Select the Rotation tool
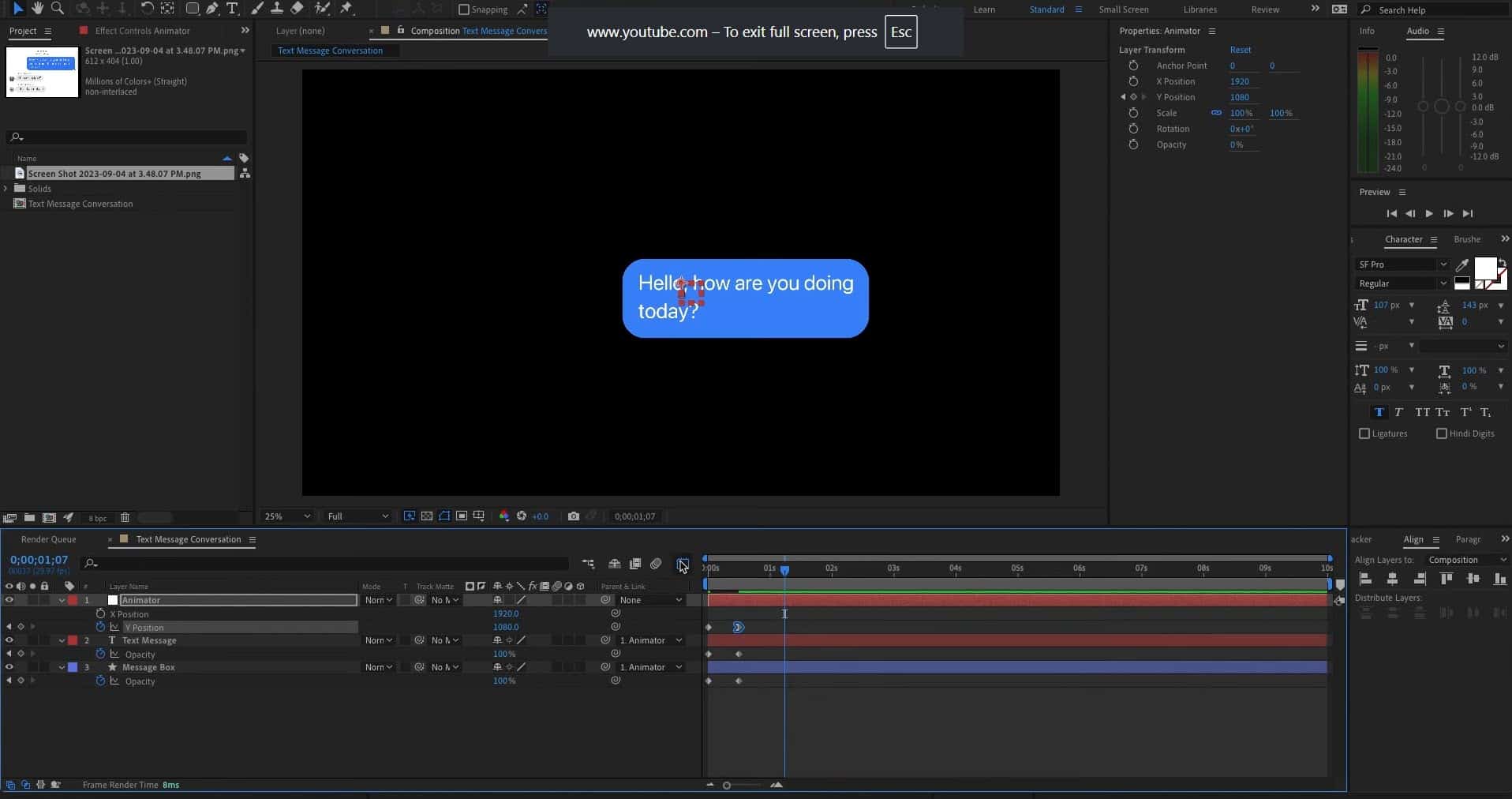The width and height of the screenshot is (1512, 799). 148,9
